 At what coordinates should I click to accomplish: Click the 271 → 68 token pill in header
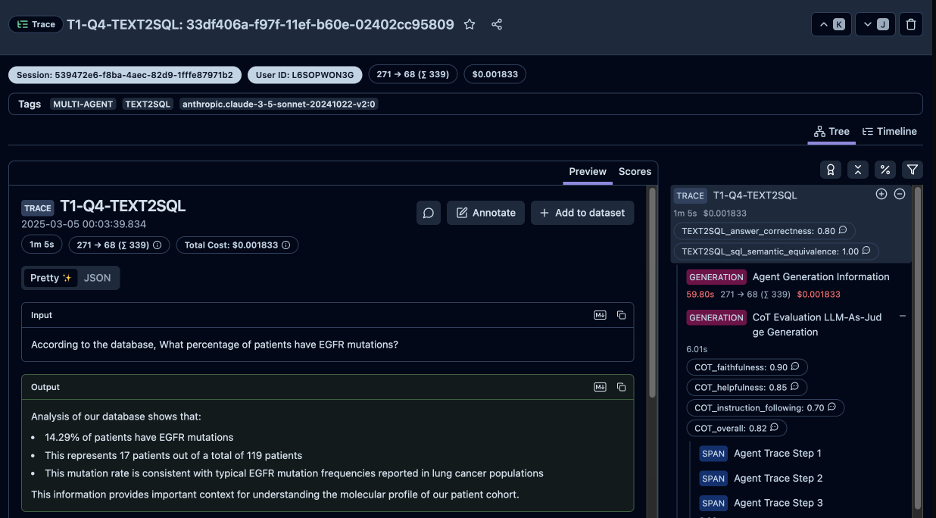coord(413,75)
